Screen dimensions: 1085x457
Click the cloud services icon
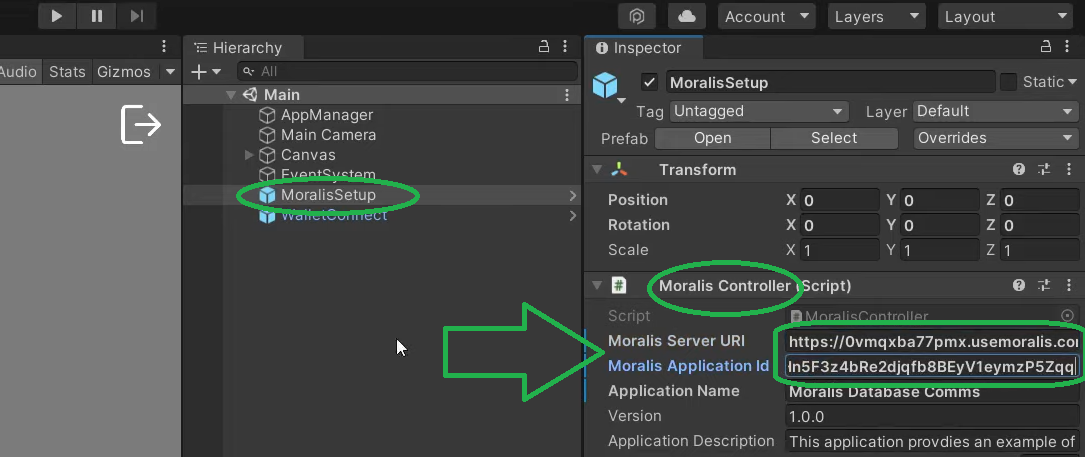pyautogui.click(x=687, y=16)
